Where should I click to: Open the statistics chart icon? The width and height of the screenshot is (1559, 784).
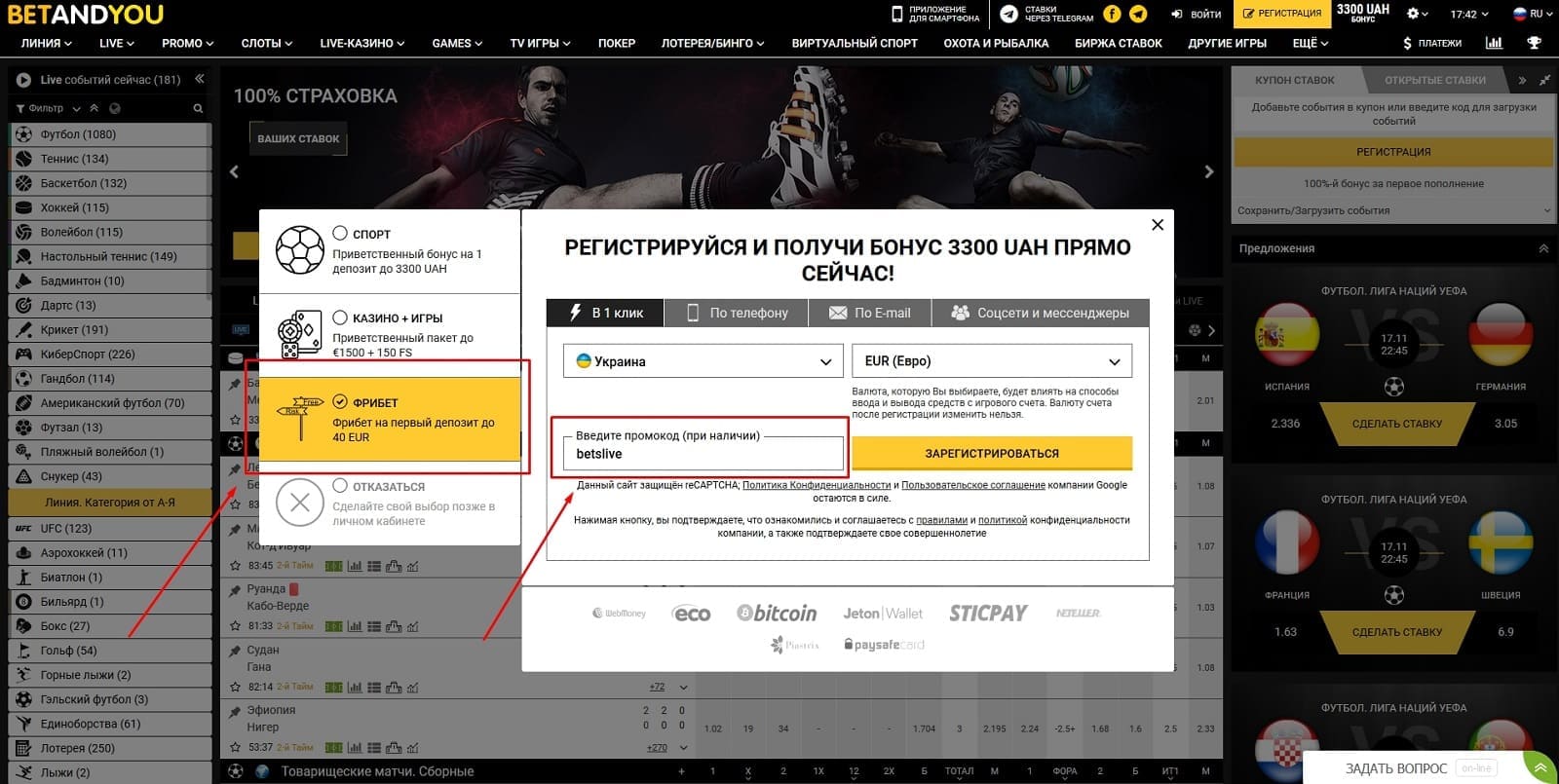[x=1494, y=43]
